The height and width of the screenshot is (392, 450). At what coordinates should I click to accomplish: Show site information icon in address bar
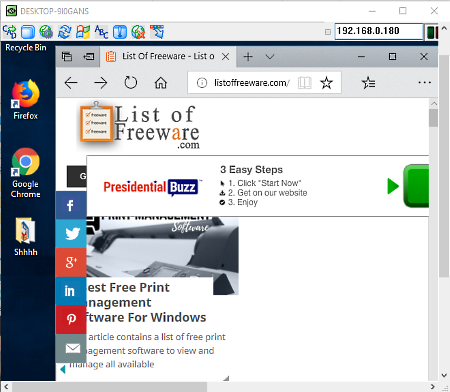pos(202,83)
